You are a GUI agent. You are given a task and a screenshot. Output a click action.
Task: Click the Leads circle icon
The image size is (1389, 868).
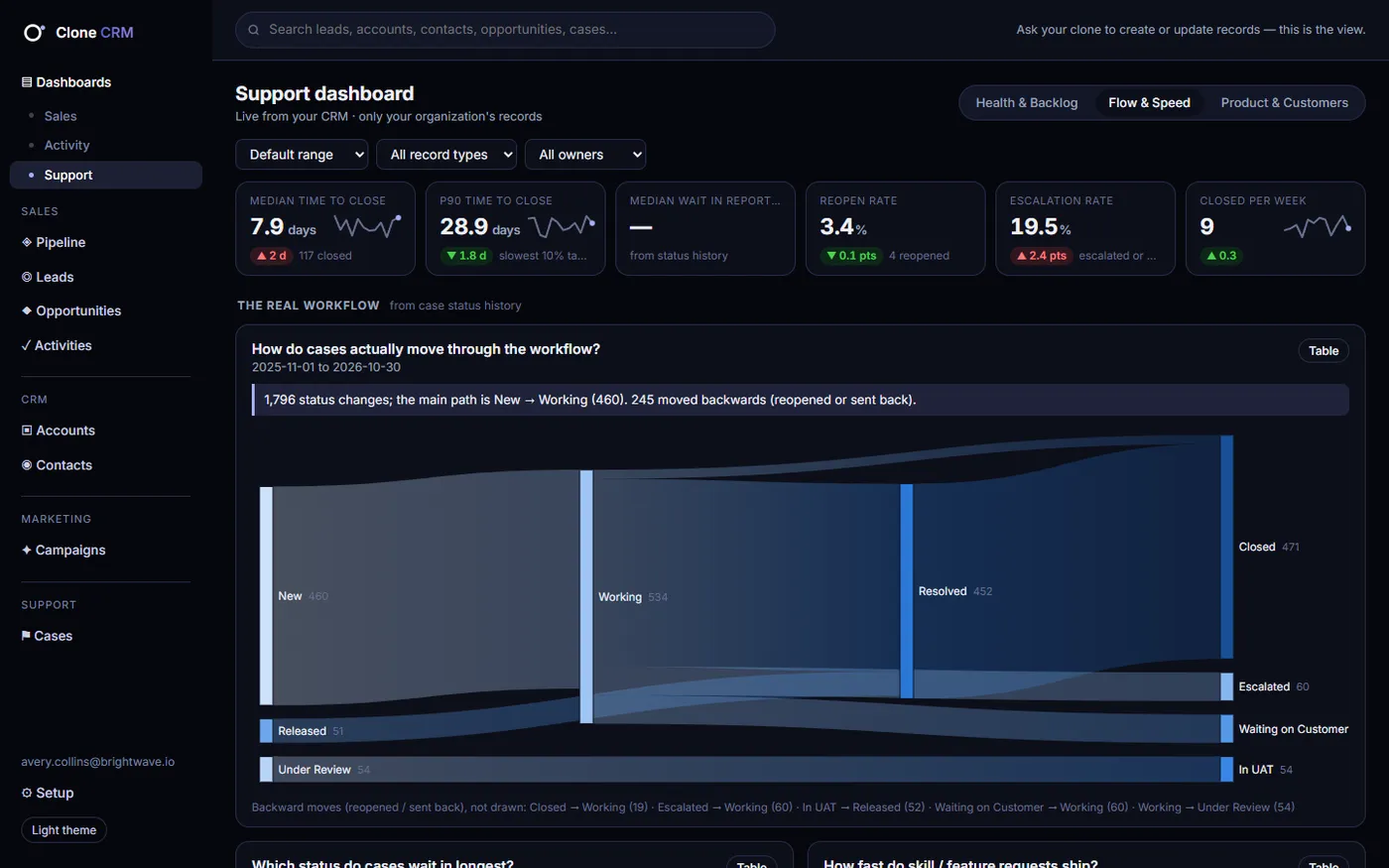pyautogui.click(x=27, y=277)
